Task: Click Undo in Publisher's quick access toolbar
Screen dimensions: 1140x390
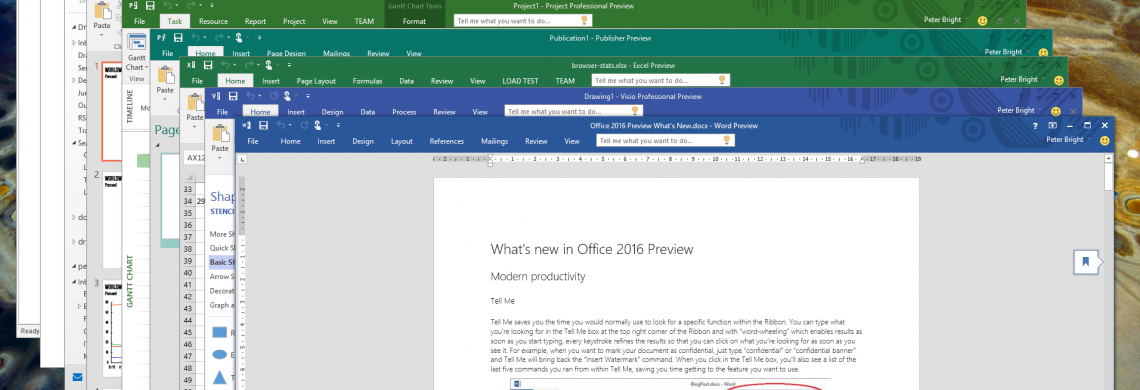Action: [x=196, y=37]
